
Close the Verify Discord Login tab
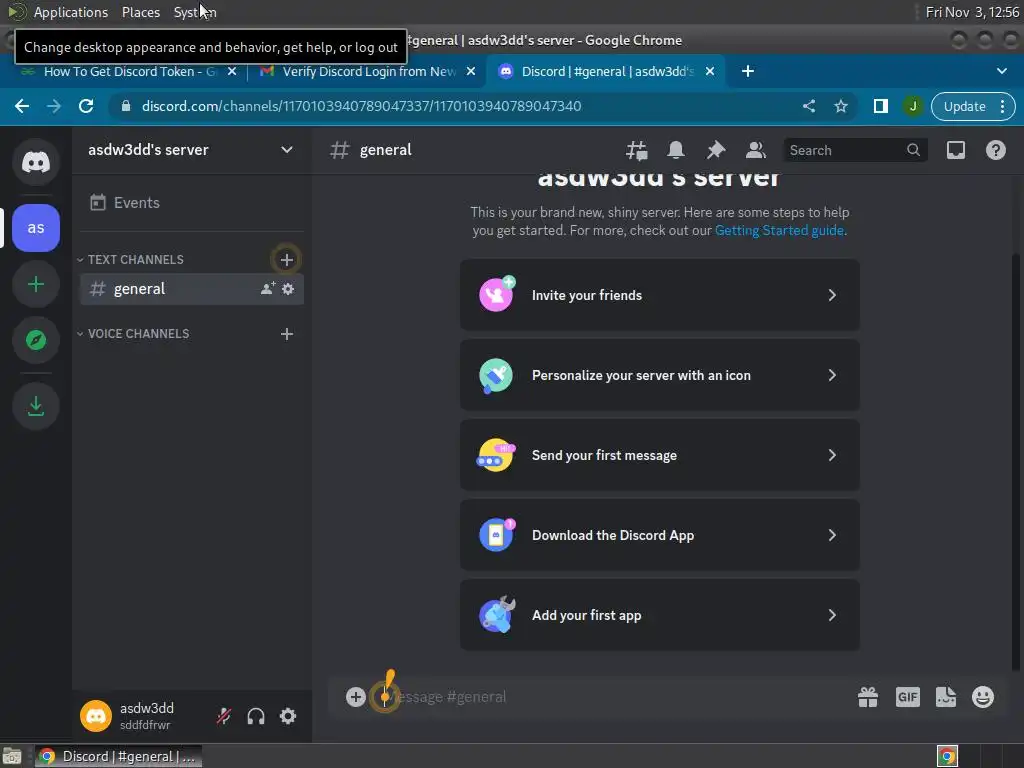(x=471, y=71)
